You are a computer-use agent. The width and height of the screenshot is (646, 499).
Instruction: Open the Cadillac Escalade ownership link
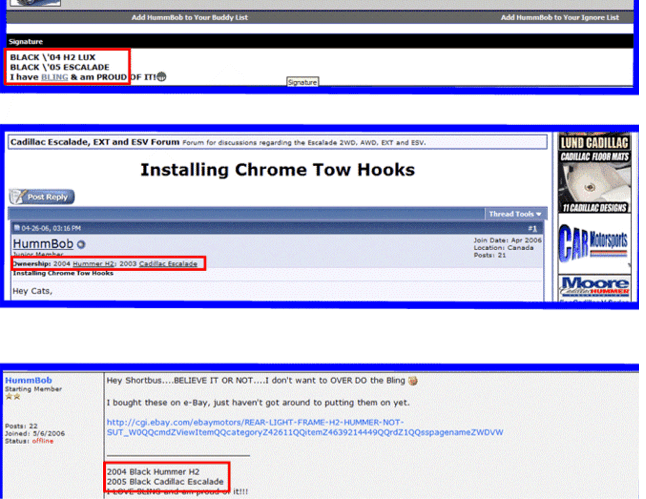coord(168,264)
